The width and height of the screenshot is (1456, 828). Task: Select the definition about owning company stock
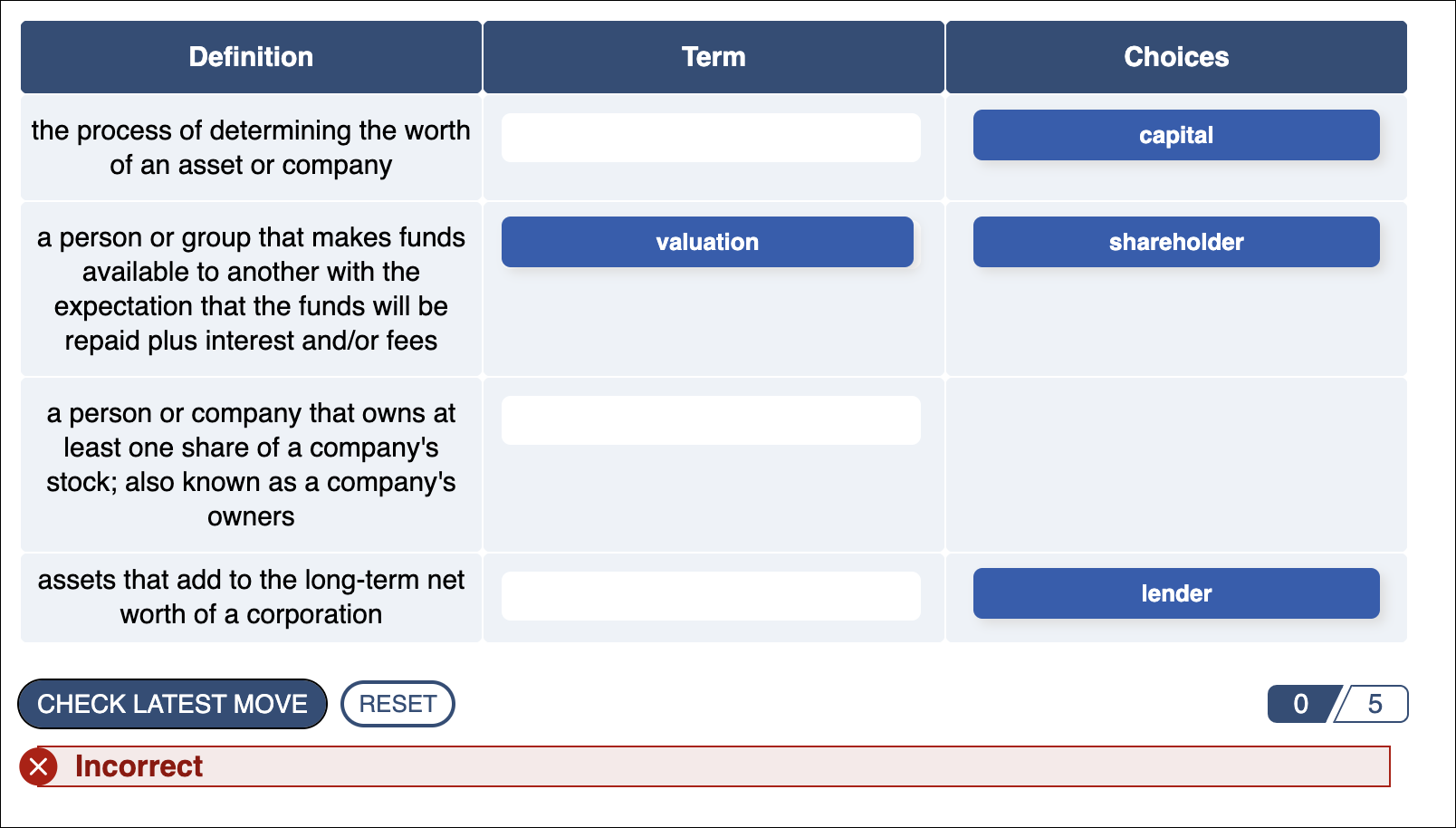(251, 465)
